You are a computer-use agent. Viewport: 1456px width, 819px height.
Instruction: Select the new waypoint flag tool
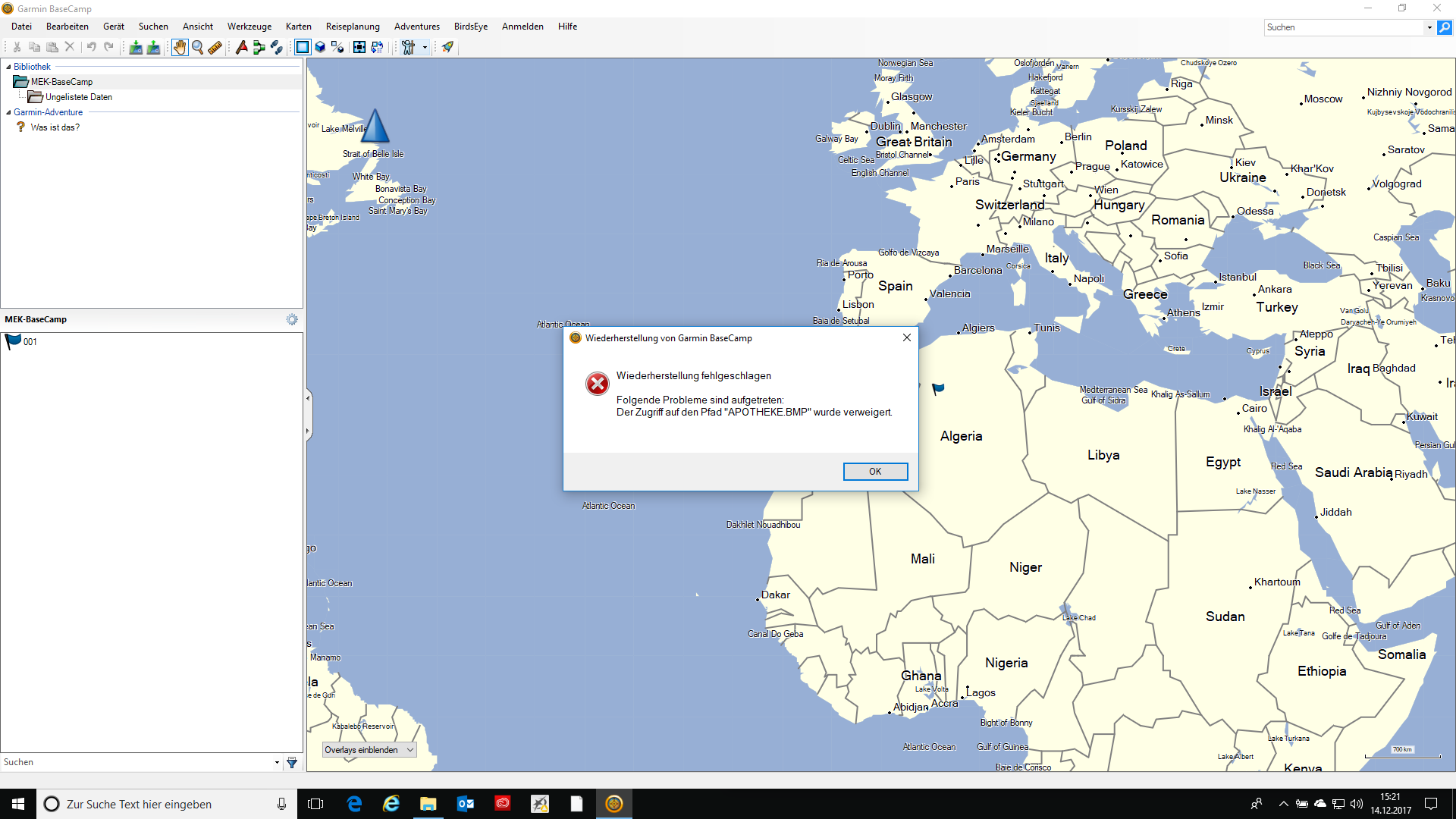click(241, 47)
